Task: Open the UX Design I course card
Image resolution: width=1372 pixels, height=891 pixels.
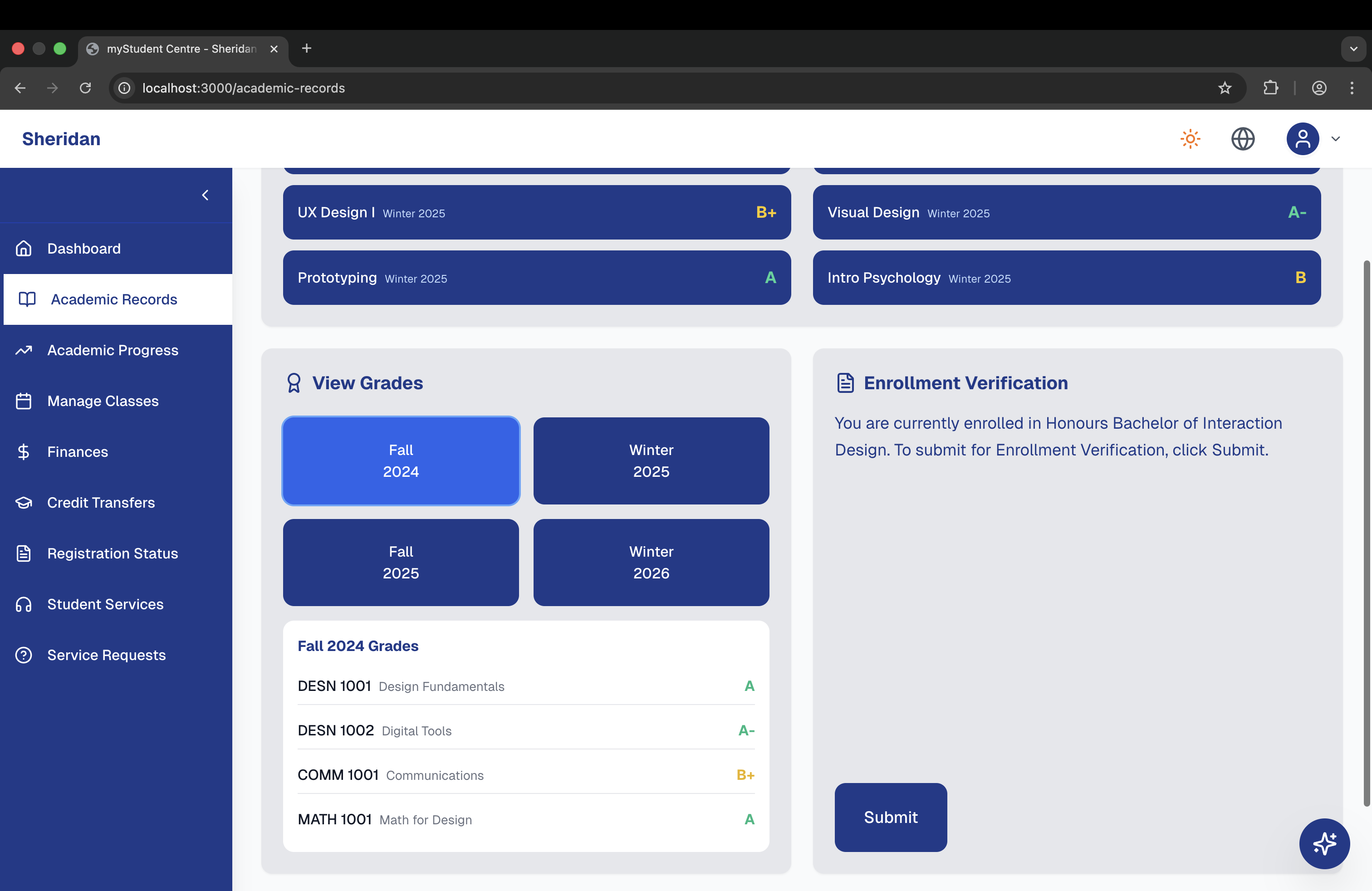Action: [x=536, y=212]
